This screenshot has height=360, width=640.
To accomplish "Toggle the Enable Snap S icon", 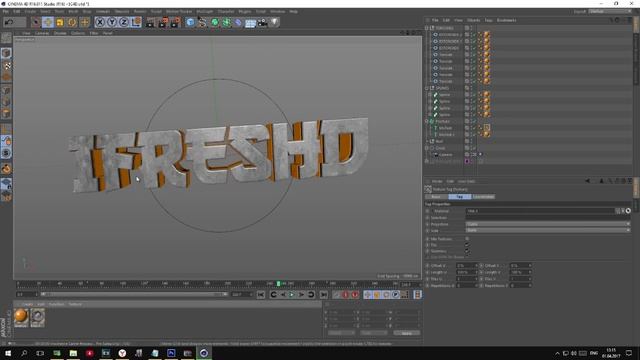I will 6,153.
